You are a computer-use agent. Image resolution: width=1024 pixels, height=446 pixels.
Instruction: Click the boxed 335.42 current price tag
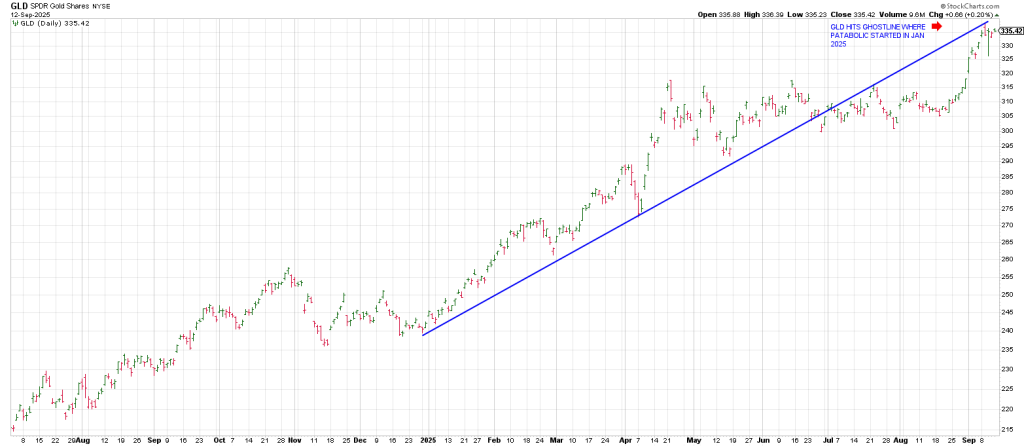point(1010,31)
